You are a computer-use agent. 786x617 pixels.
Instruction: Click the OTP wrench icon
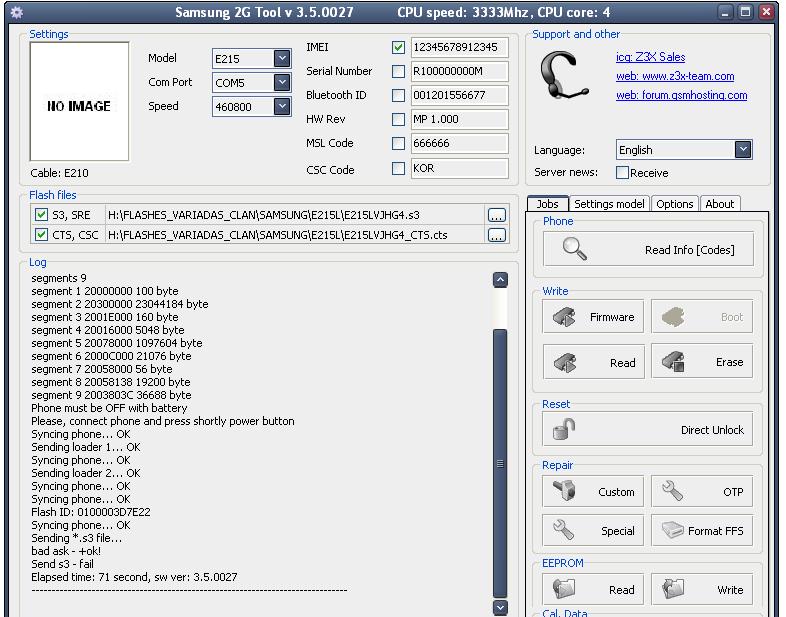click(x=672, y=491)
